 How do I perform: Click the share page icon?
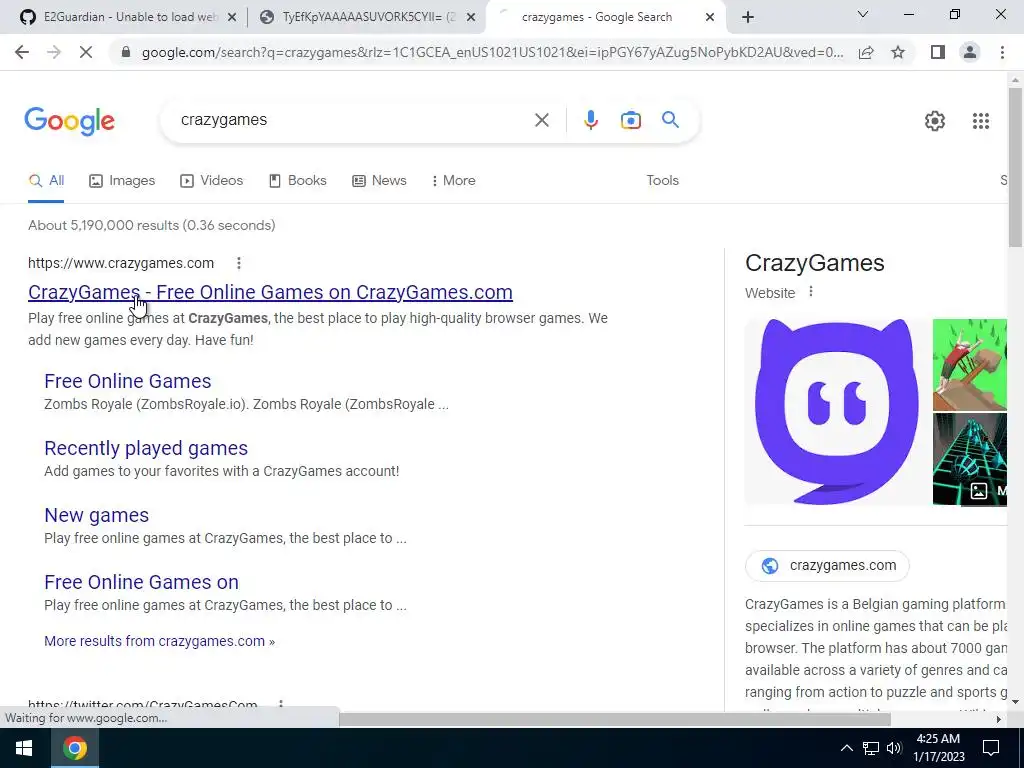pyautogui.click(x=866, y=52)
